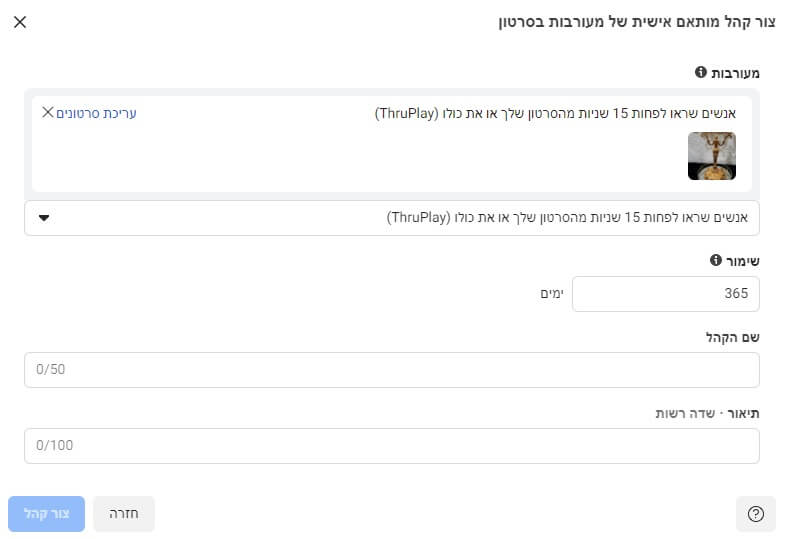
Task: Open help with the question mark icon
Action: click(x=755, y=514)
